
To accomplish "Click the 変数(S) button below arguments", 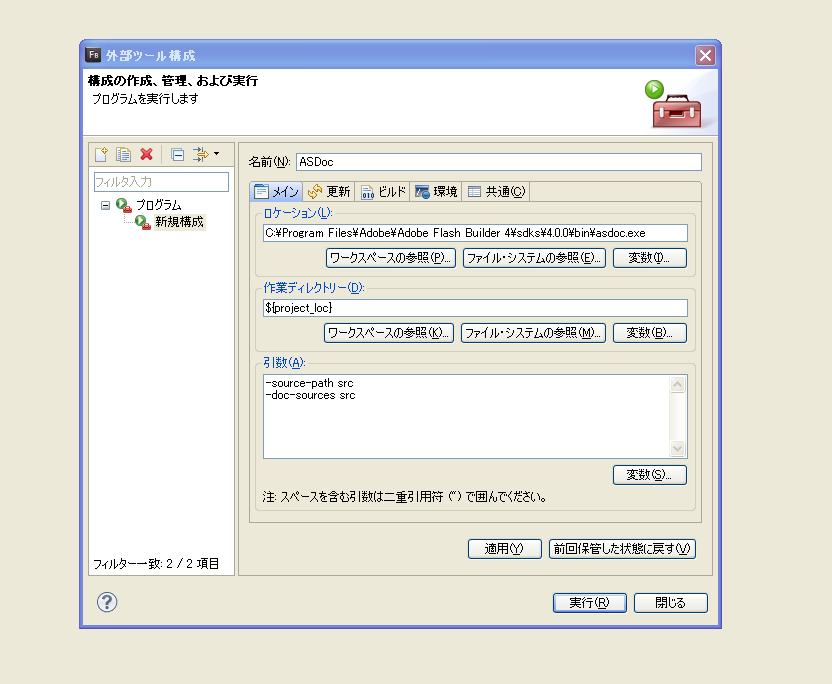I will [649, 475].
